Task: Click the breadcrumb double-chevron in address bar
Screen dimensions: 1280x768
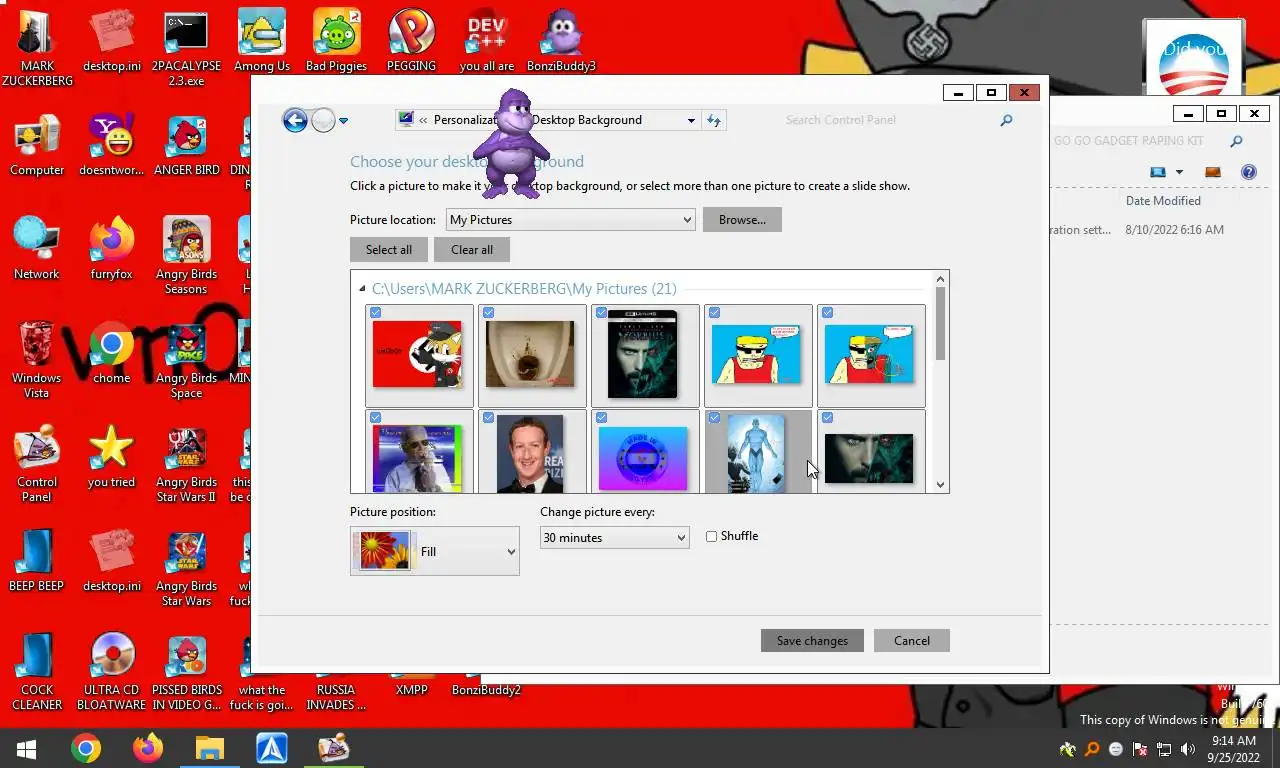Action: 424,120
